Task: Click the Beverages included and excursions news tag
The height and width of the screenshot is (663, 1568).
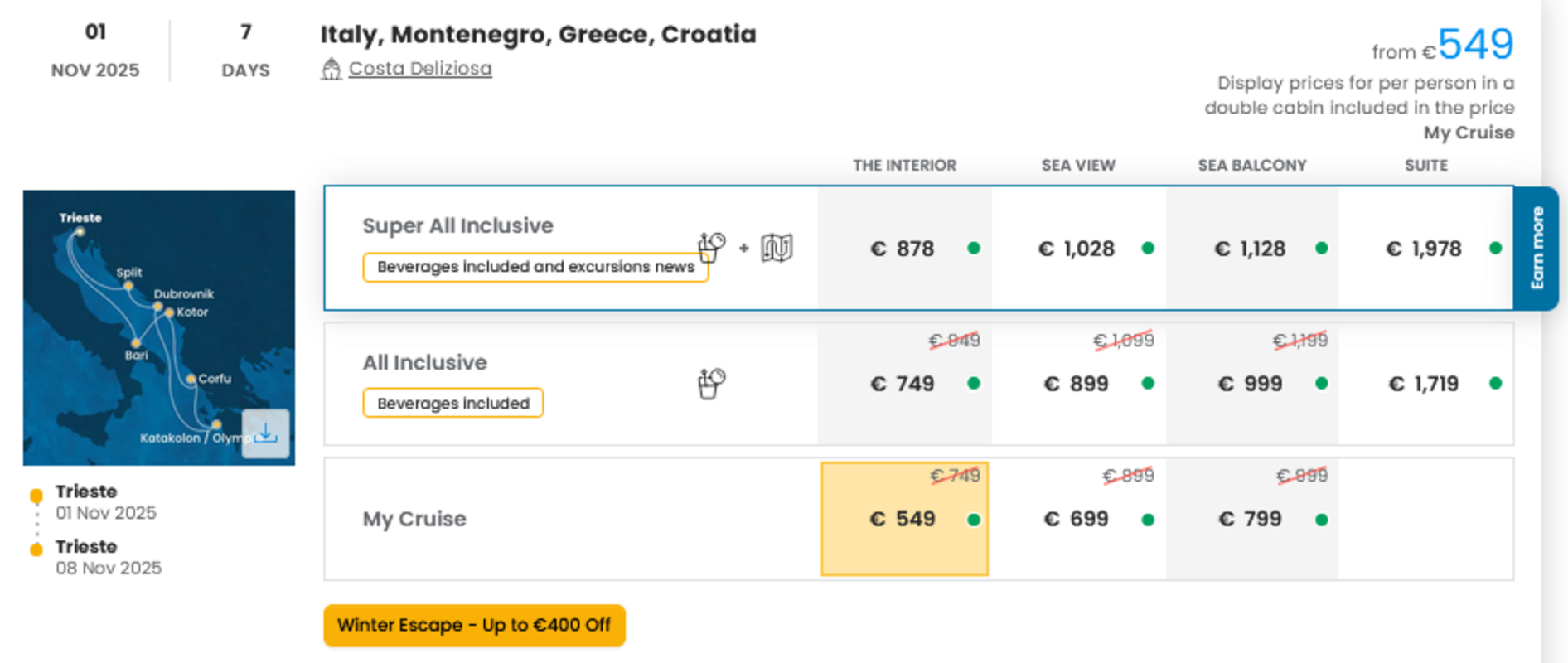Action: (x=535, y=267)
